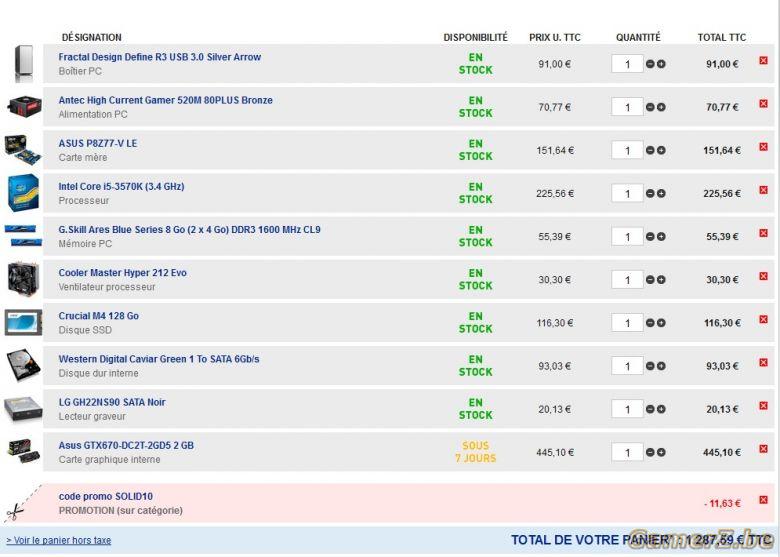The image size is (780, 557).
Task: Click quantity field for Crucial M4 SSD
Action: point(627,323)
